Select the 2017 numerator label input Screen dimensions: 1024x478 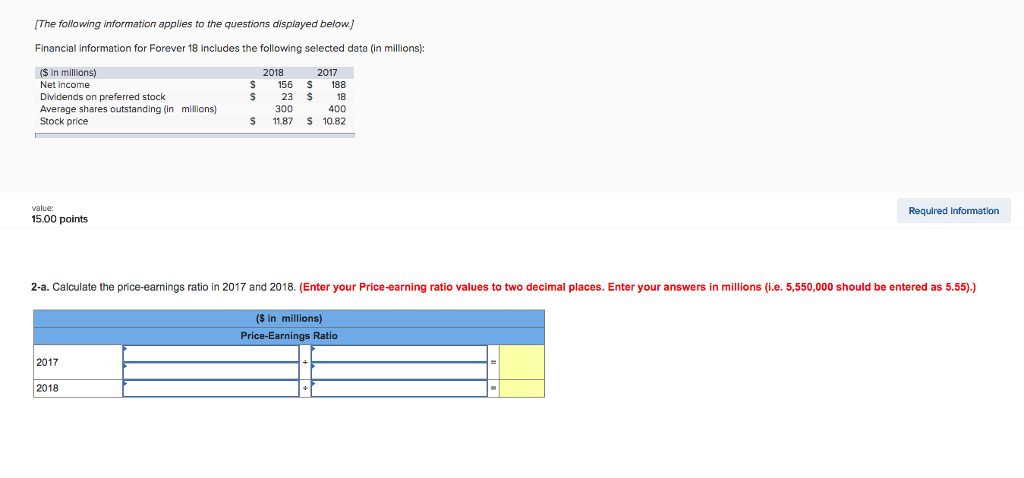[211, 353]
